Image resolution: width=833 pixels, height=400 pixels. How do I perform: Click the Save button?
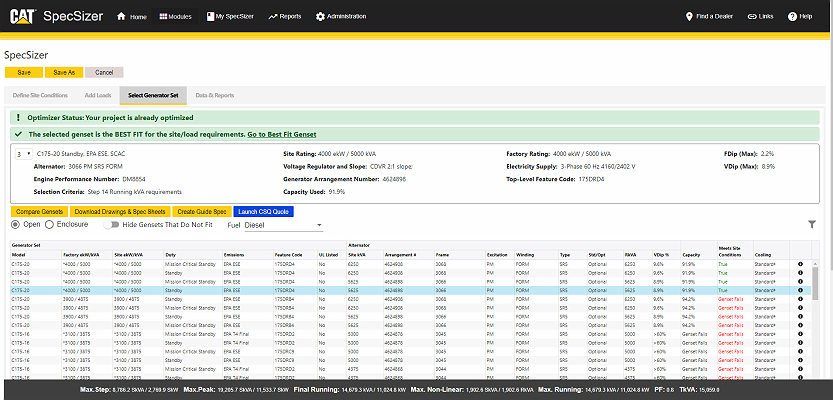23,72
